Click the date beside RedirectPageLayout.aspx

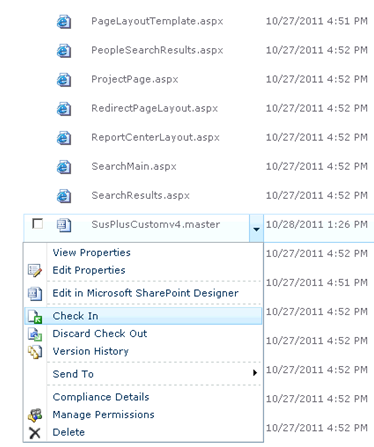tap(317, 108)
